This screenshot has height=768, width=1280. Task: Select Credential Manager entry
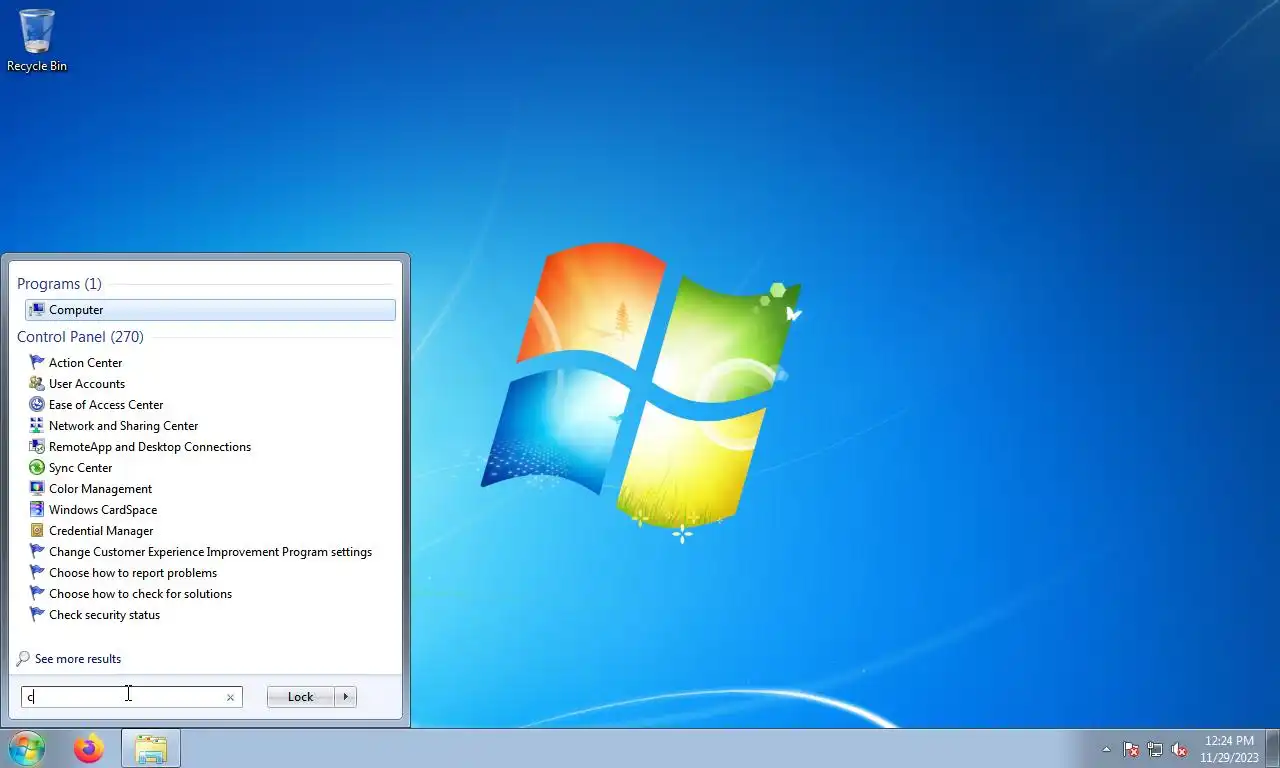[101, 531]
